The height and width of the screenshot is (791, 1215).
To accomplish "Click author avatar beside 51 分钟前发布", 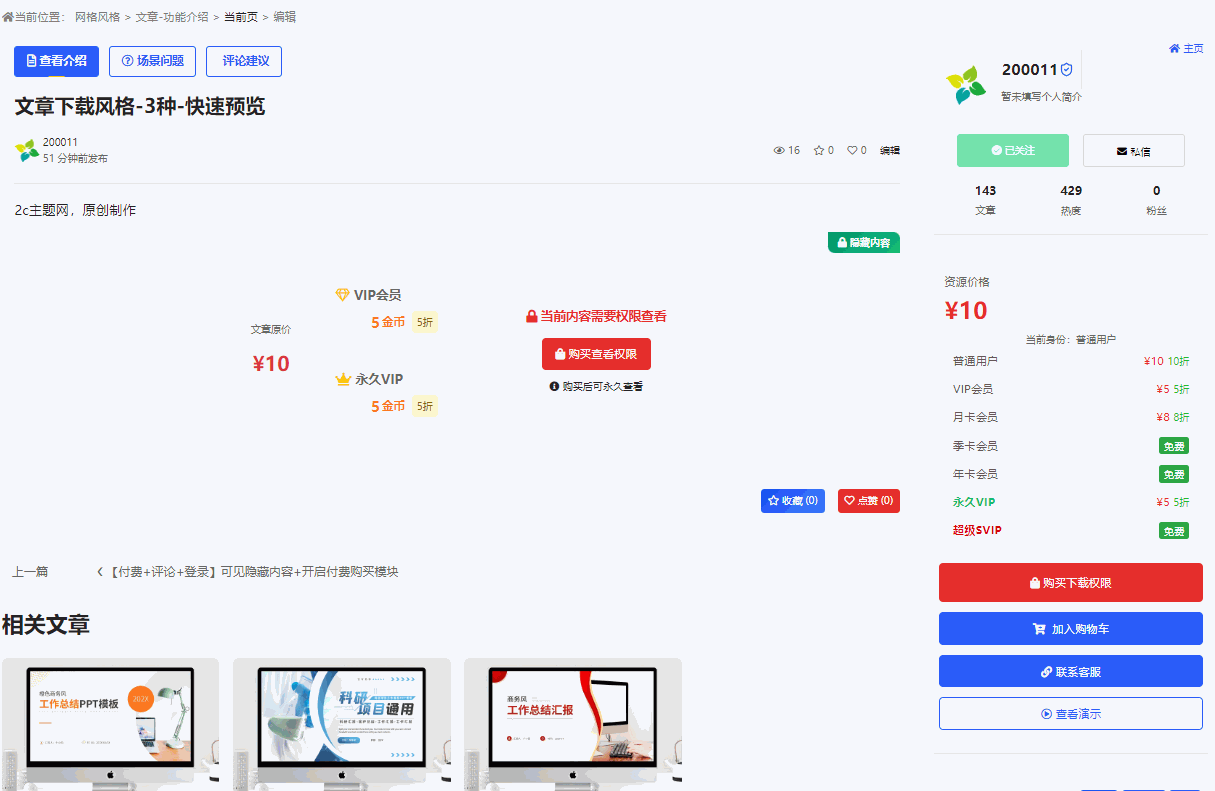I will (x=26, y=151).
